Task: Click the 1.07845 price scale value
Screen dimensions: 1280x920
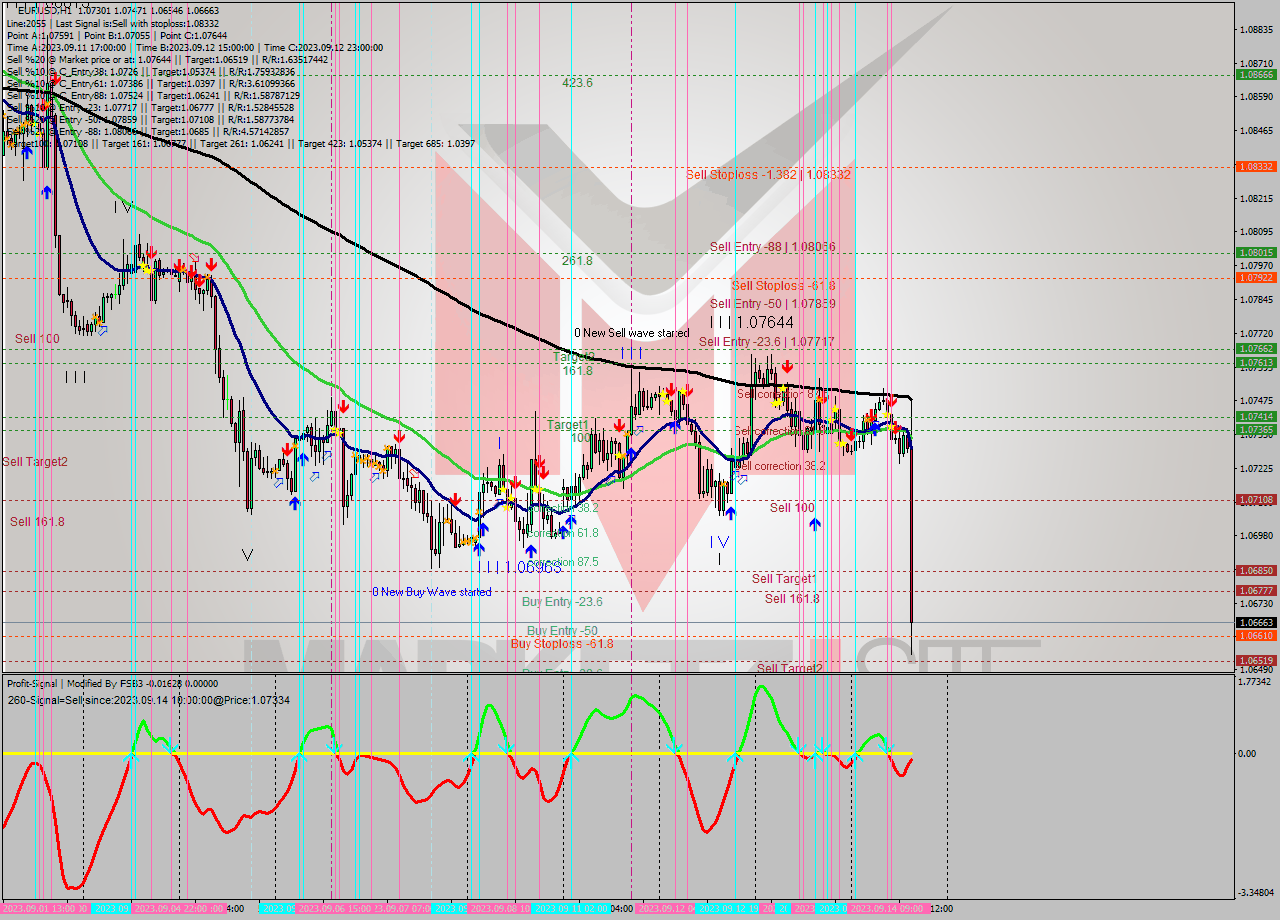Action: [x=1255, y=299]
